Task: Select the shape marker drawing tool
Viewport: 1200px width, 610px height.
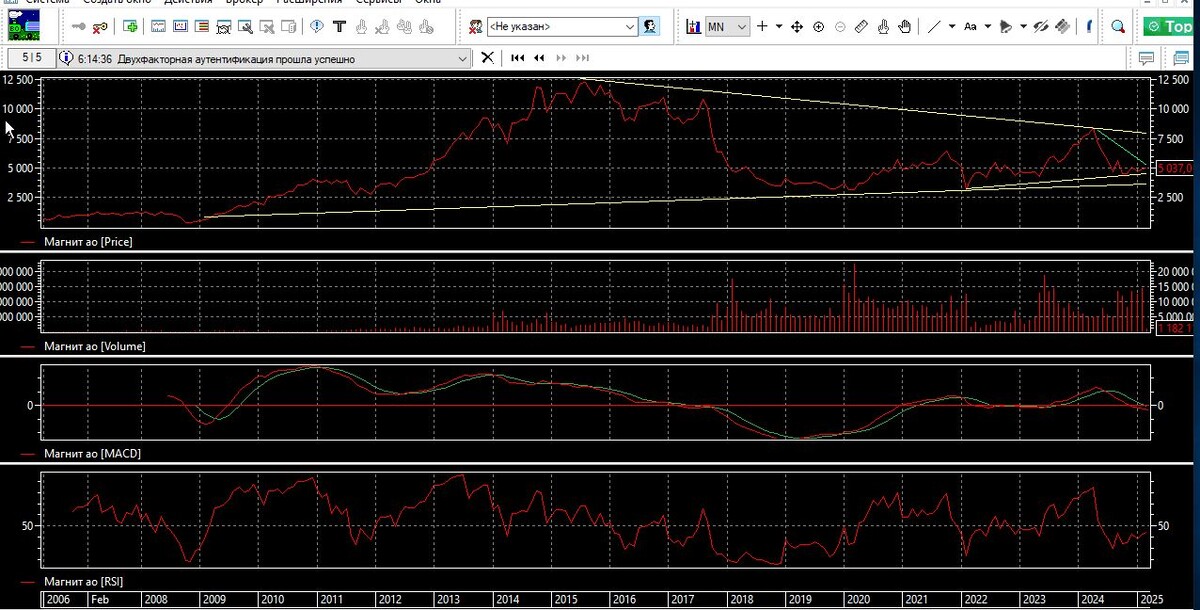Action: (x=1006, y=27)
